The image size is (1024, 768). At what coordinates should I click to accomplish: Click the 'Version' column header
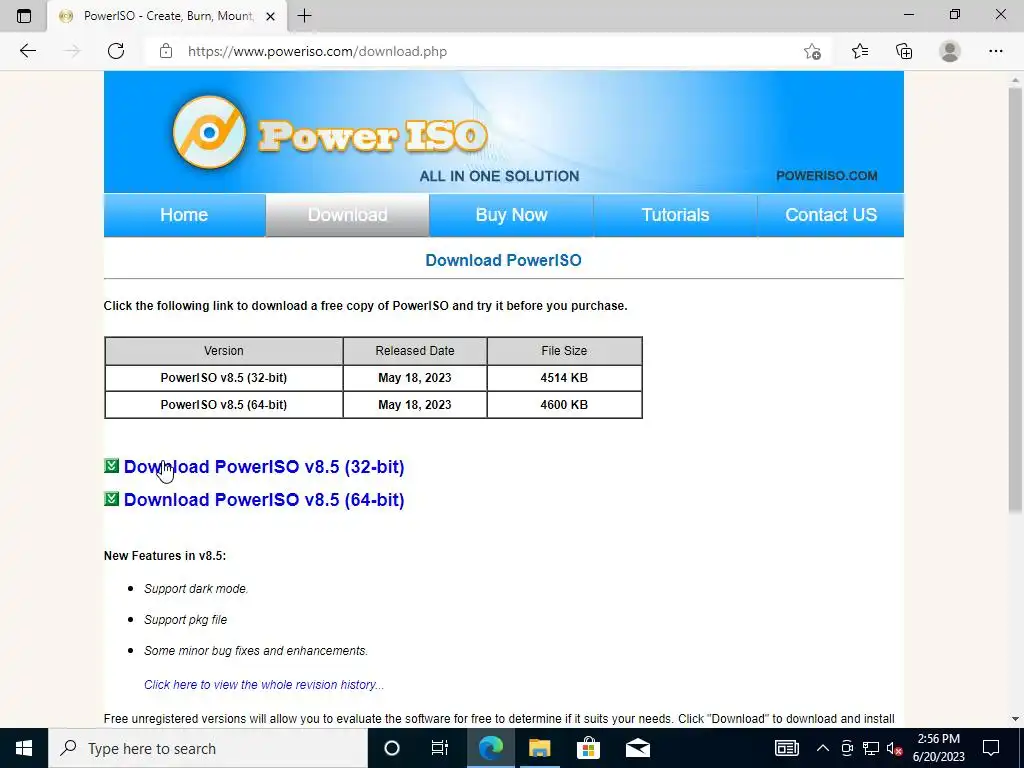[x=223, y=351]
